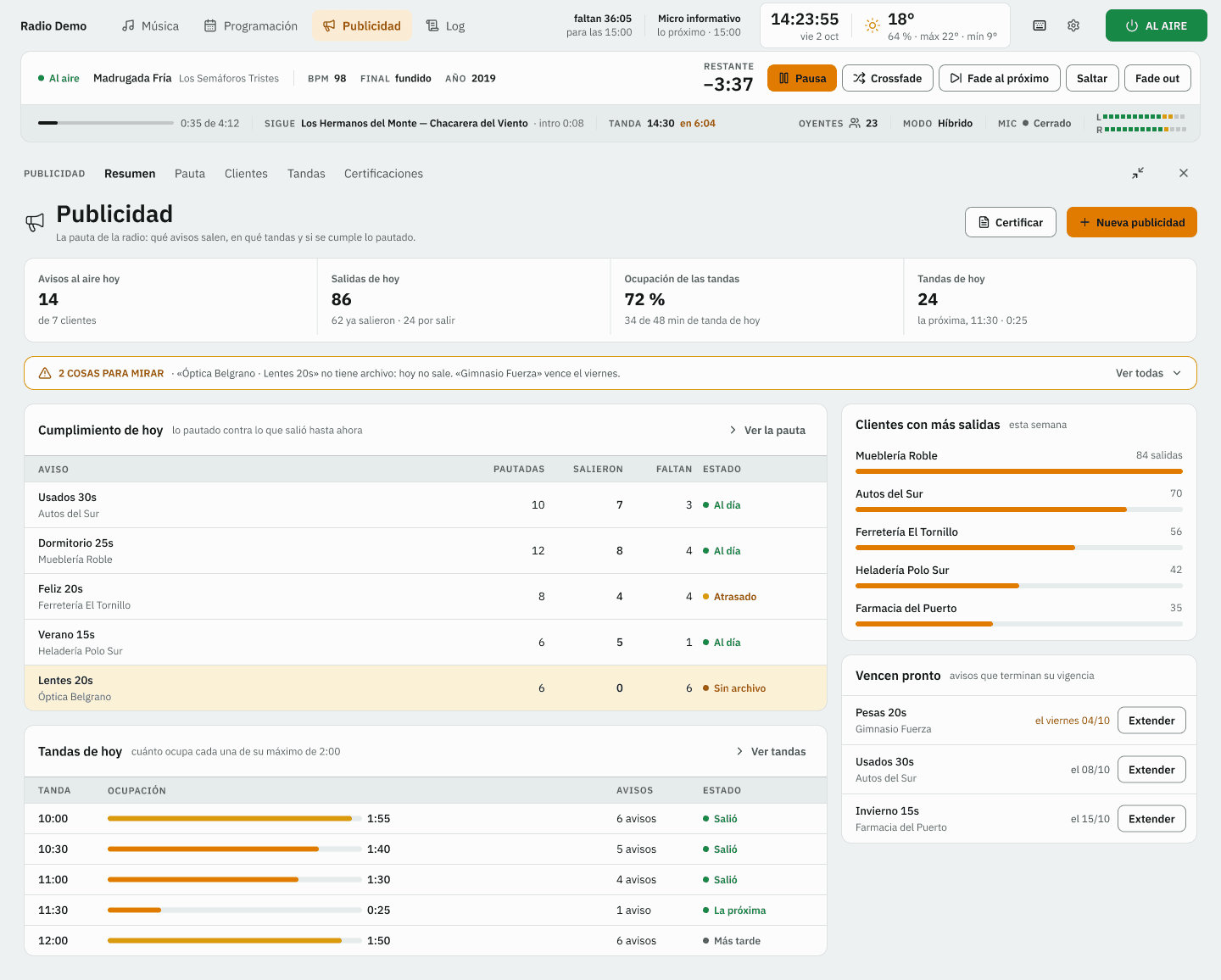Click the Modo Híbrido indicator

(938, 123)
